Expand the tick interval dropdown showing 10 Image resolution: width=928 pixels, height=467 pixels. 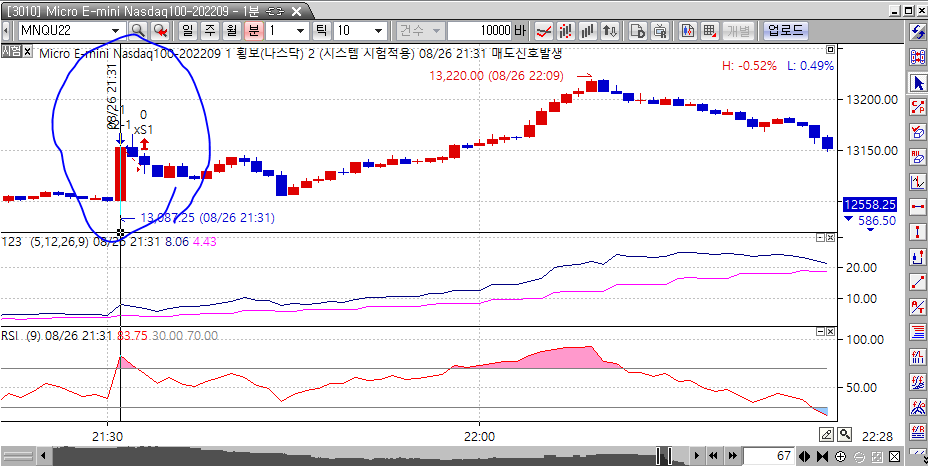[380, 30]
